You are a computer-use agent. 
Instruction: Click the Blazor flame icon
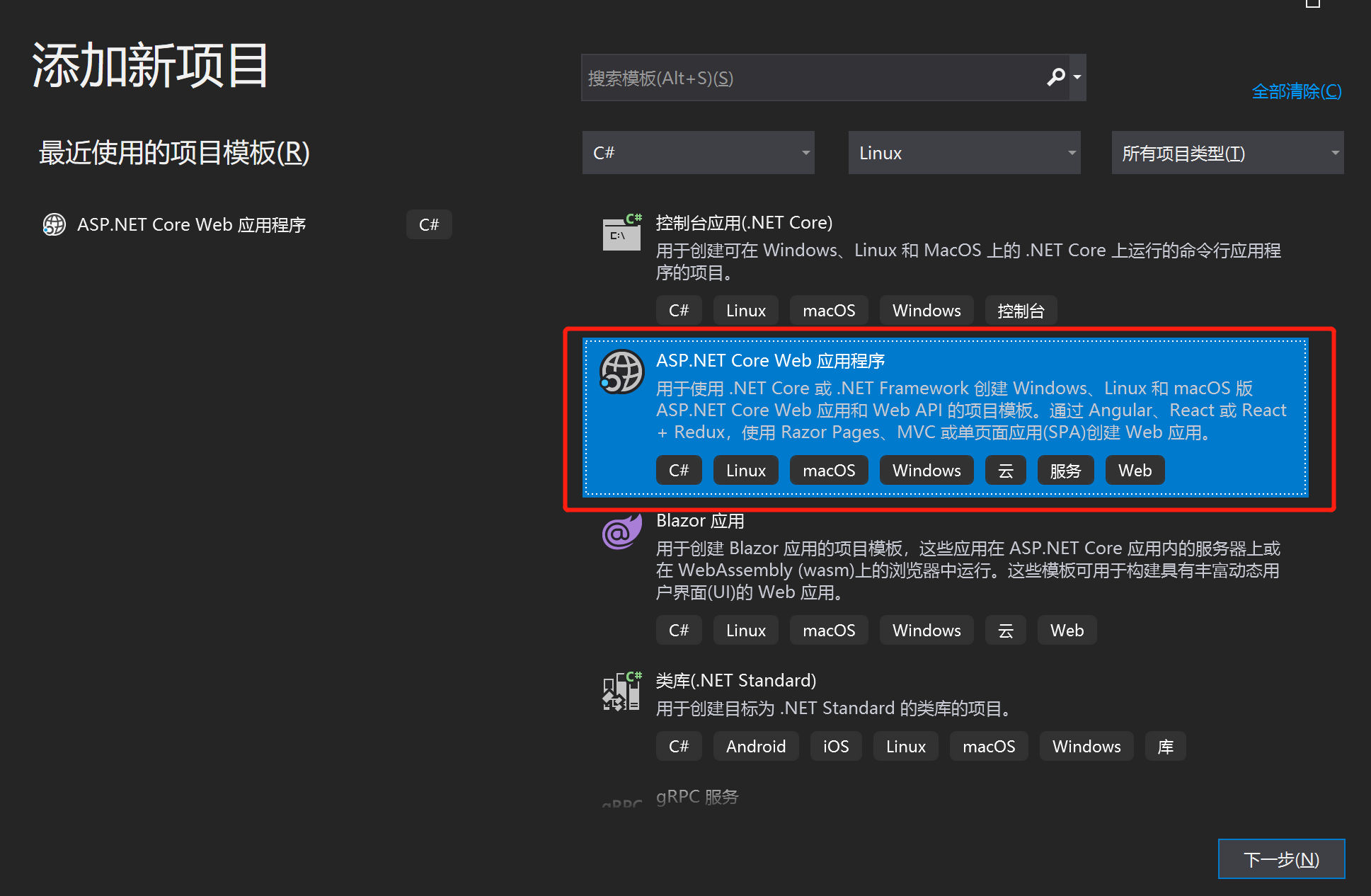621,532
